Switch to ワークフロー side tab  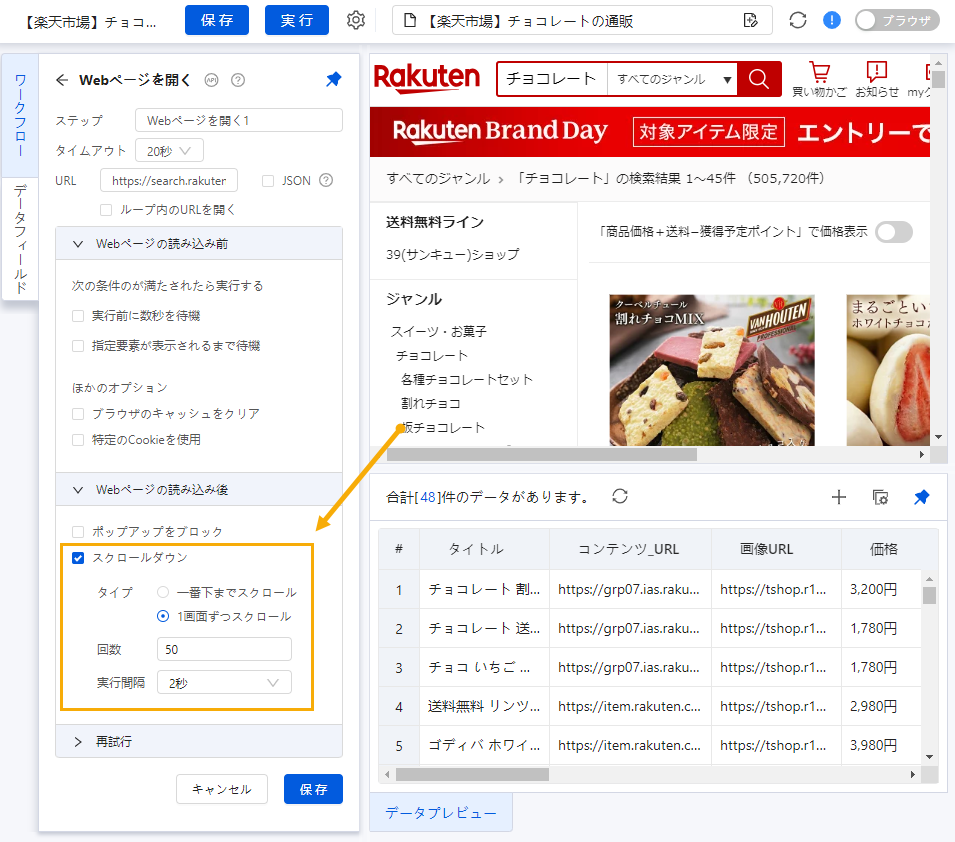point(20,115)
